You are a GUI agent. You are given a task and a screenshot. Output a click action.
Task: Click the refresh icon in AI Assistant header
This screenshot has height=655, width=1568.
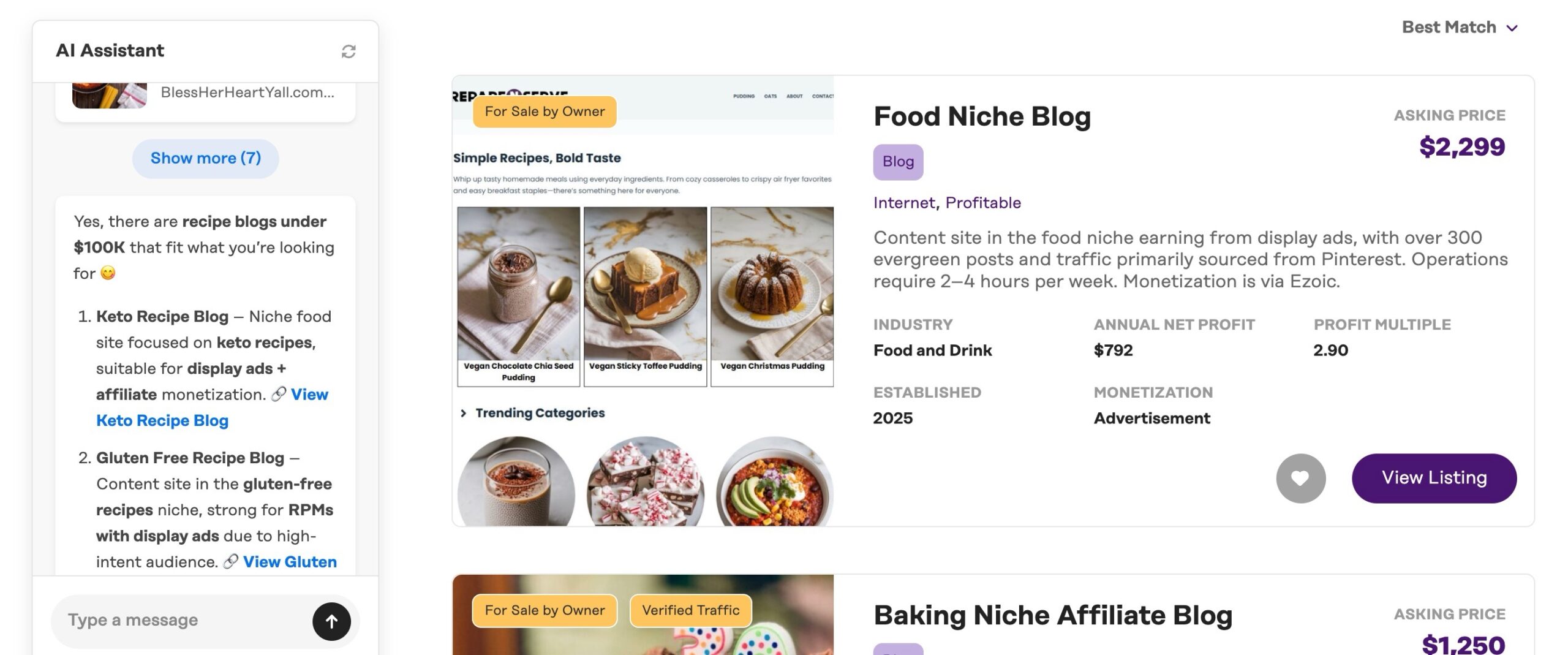tap(348, 51)
